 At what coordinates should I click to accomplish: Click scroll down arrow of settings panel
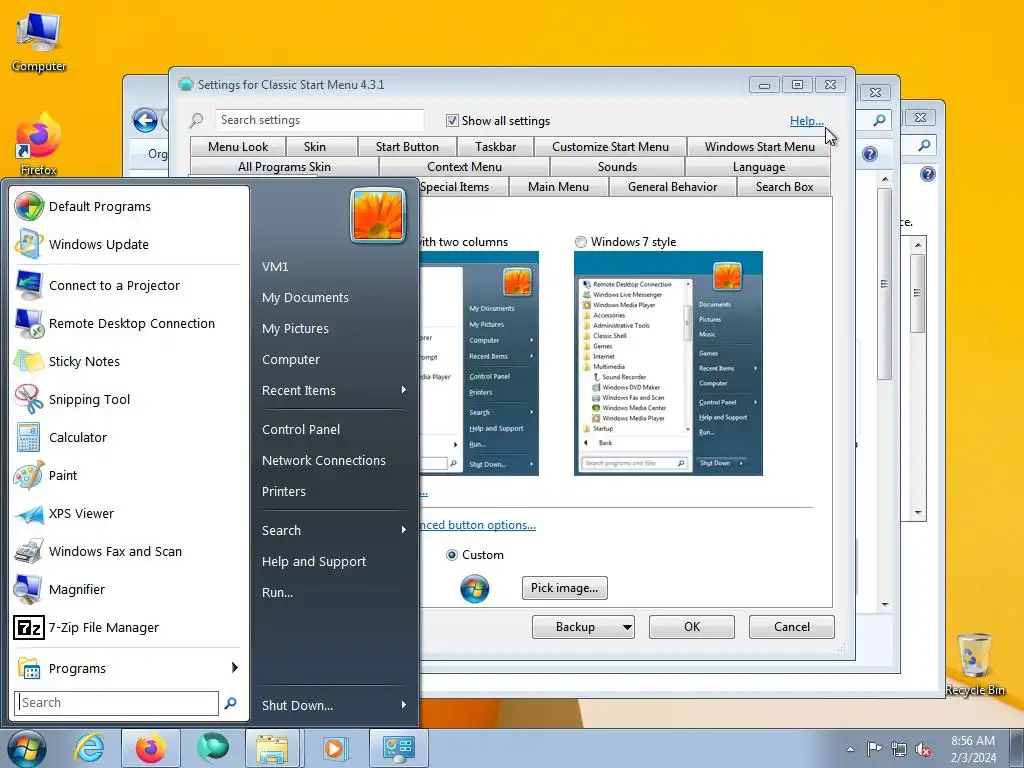(885, 604)
